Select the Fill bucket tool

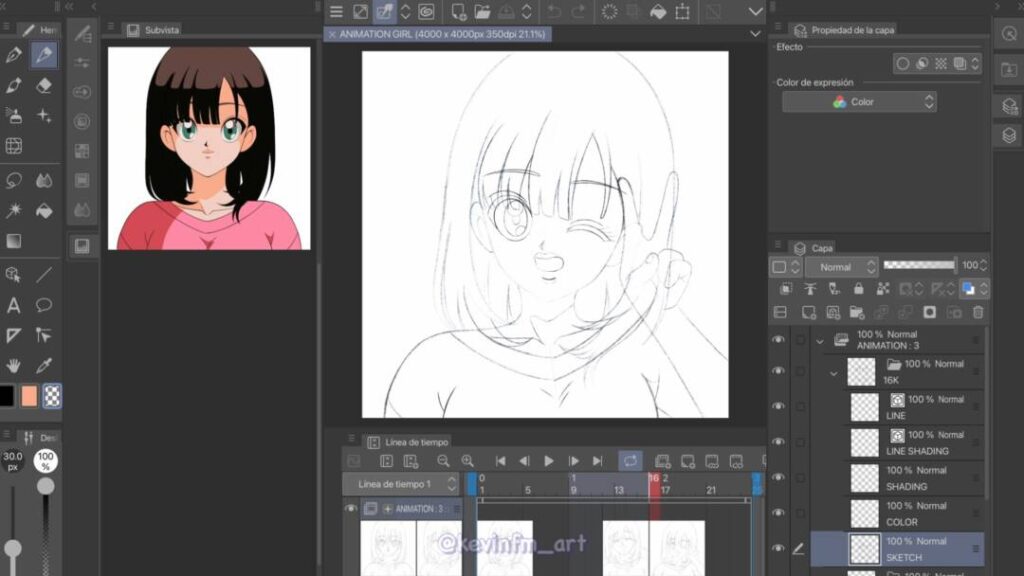click(44, 210)
